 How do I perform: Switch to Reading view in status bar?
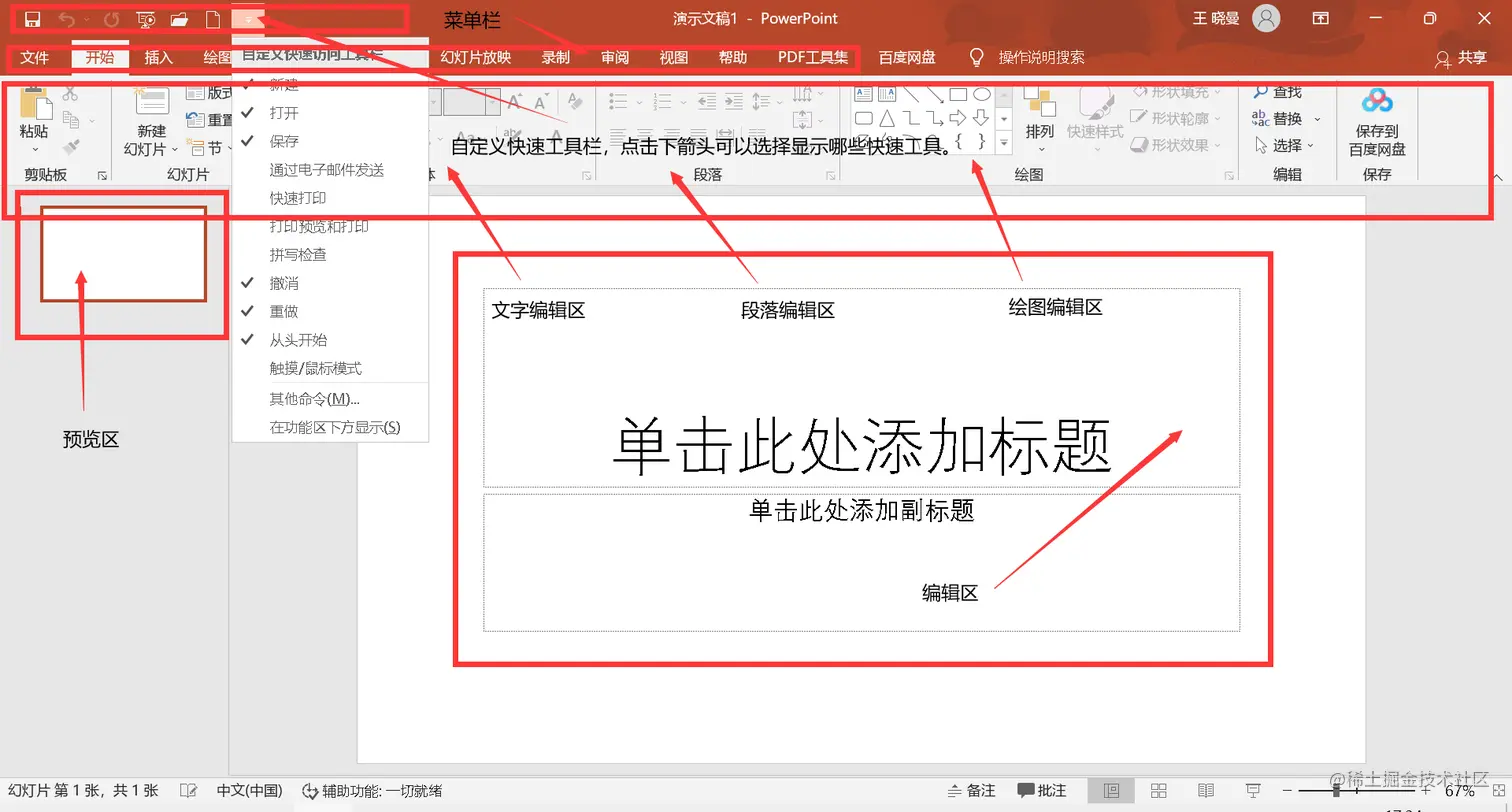pyautogui.click(x=1206, y=791)
